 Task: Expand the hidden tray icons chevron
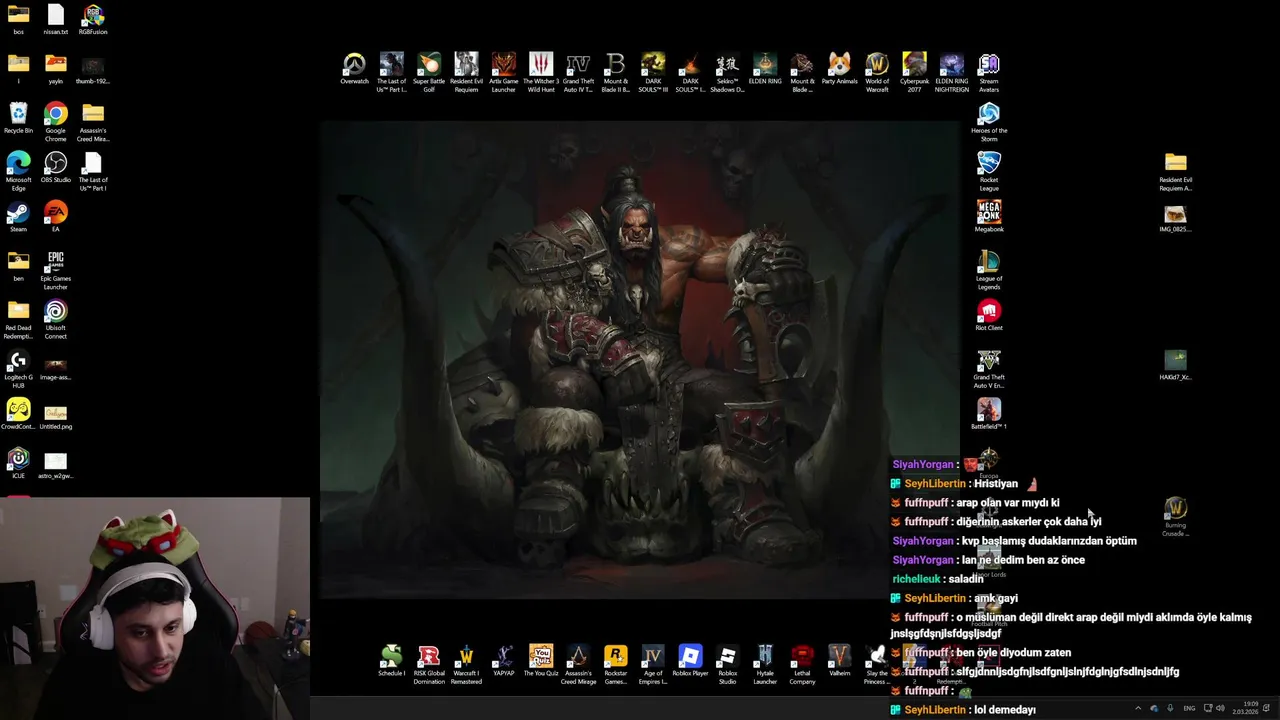(1137, 708)
